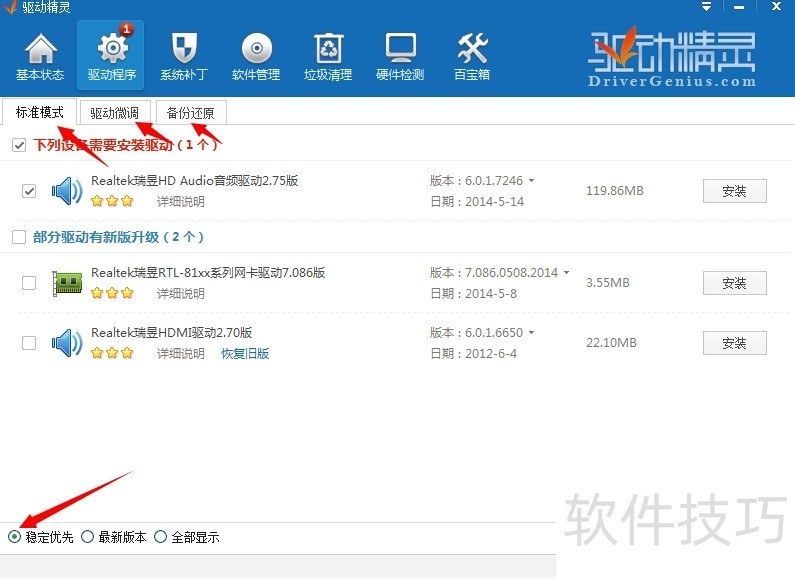
Task: Expand version dropdown for 7.086.0508.2014
Action: (566, 273)
